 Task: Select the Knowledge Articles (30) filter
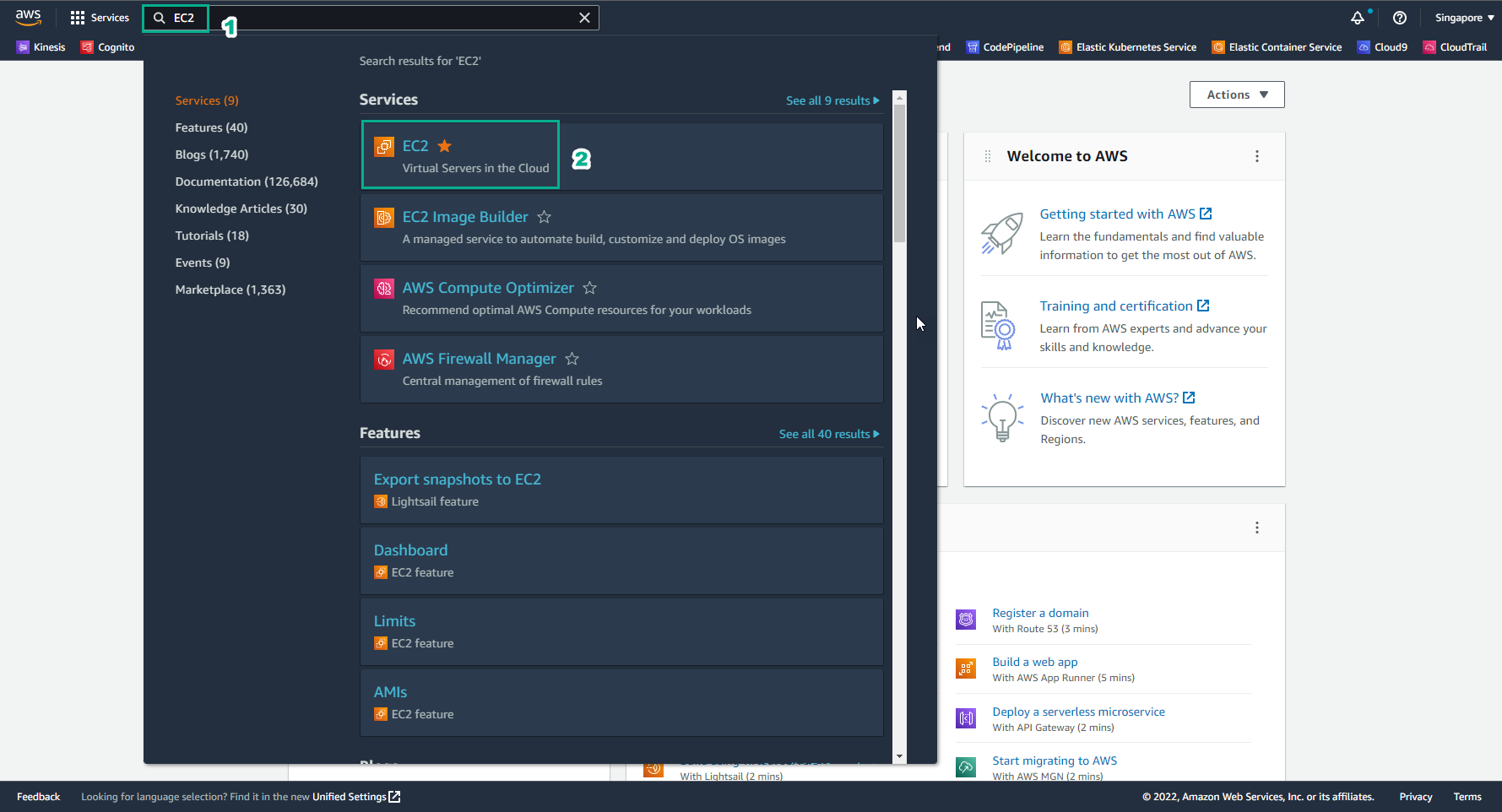pos(241,208)
